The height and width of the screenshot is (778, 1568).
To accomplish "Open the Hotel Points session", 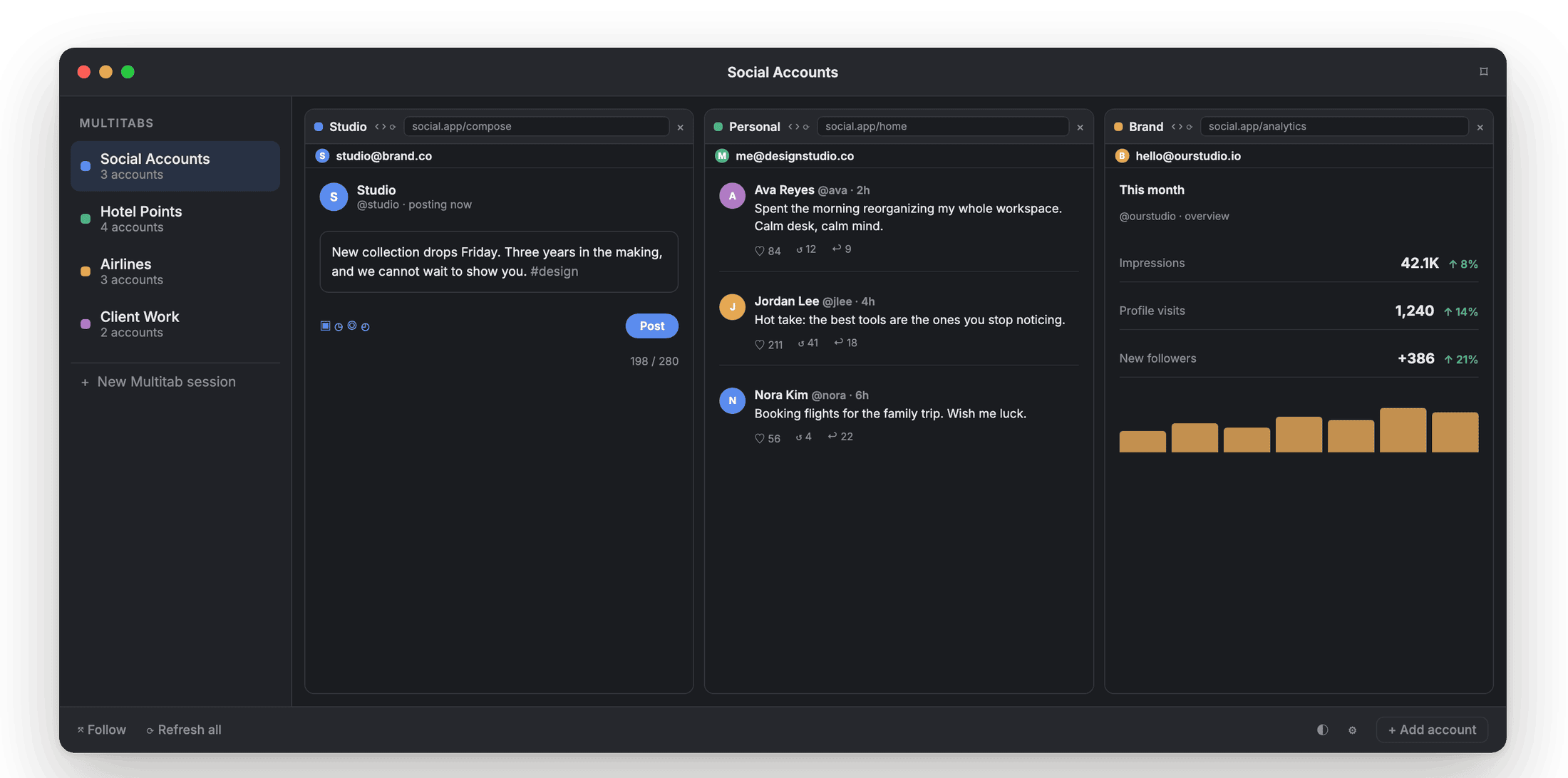I will pos(175,219).
